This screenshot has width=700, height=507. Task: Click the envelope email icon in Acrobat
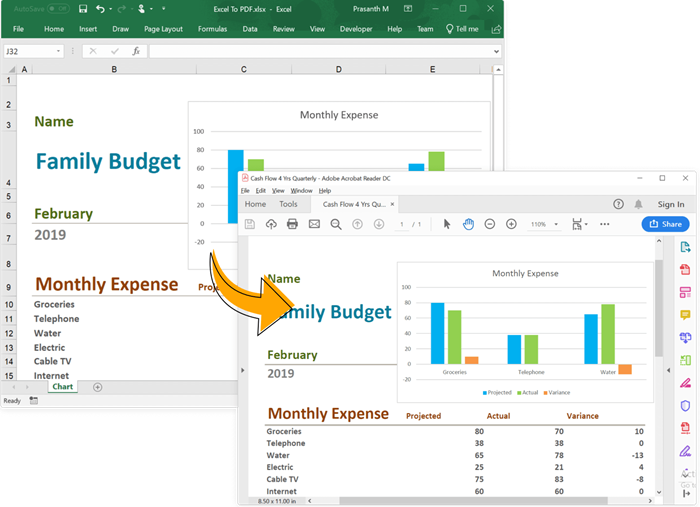314,224
